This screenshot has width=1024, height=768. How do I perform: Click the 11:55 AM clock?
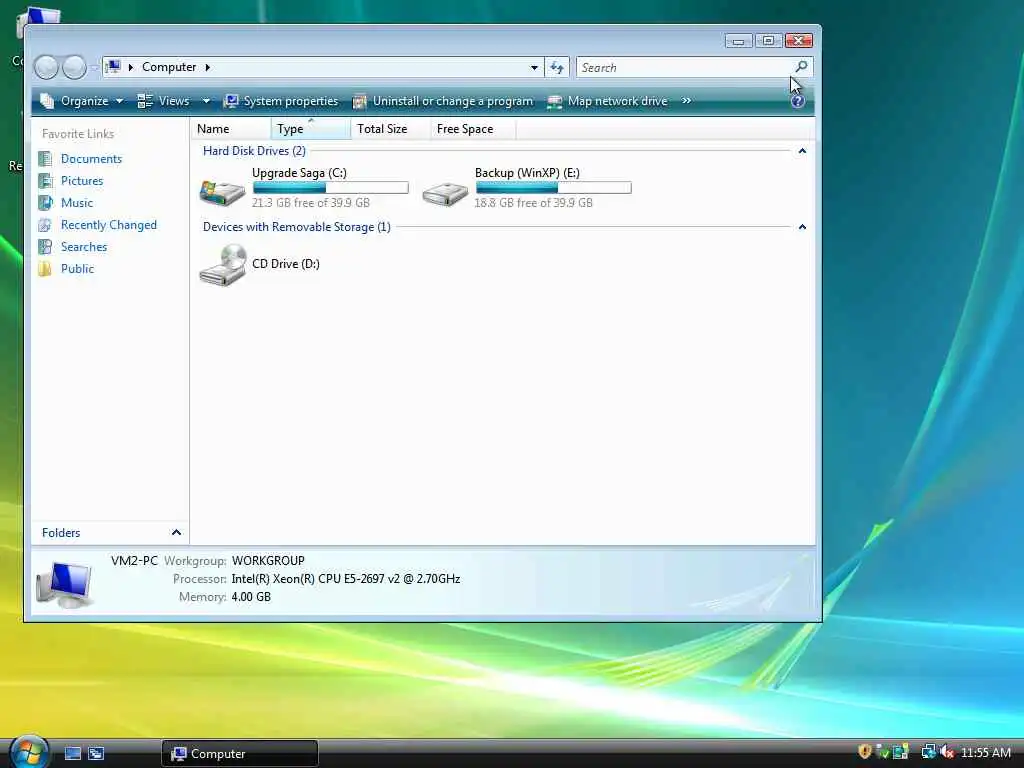click(x=985, y=753)
